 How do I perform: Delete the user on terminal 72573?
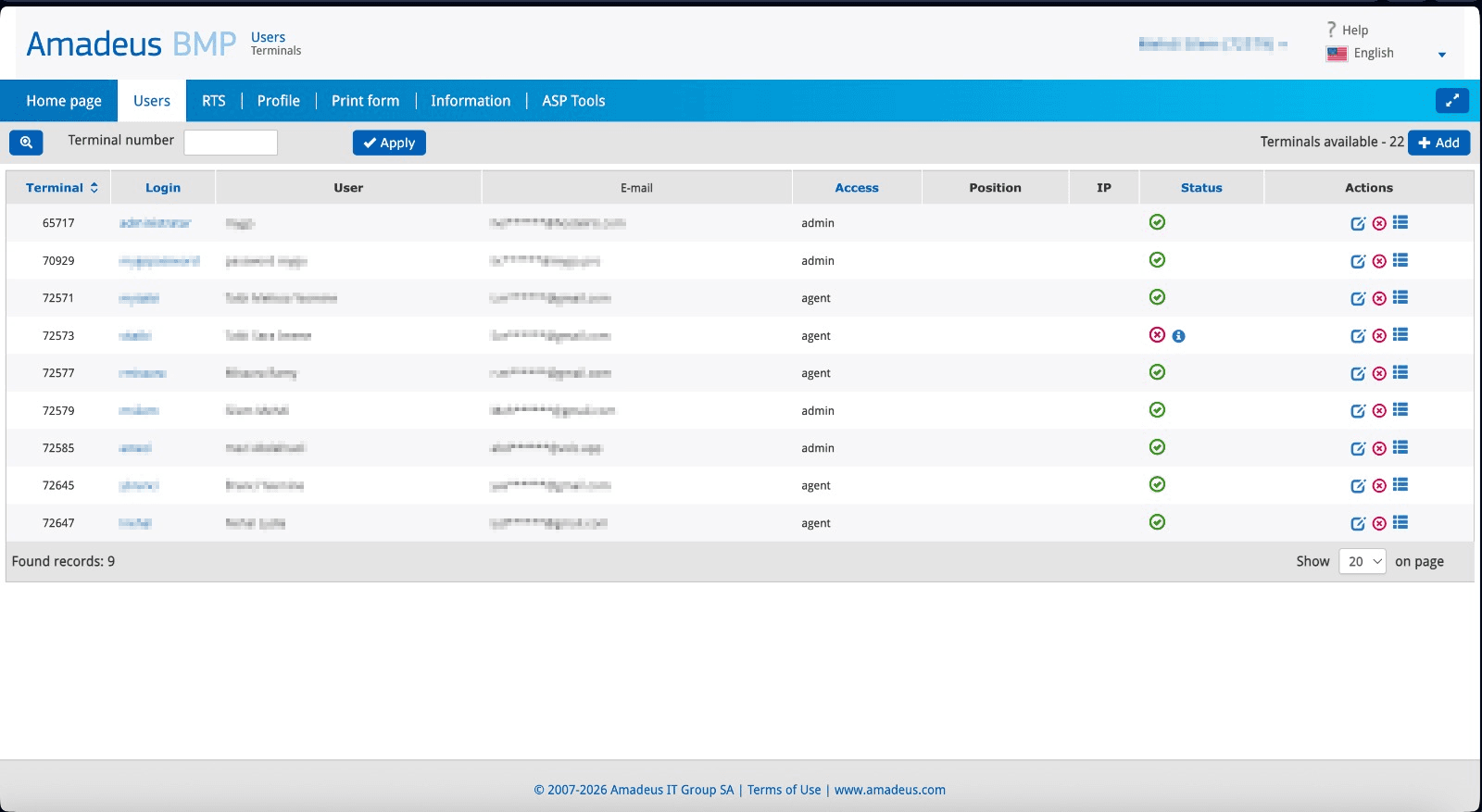[1379, 336]
